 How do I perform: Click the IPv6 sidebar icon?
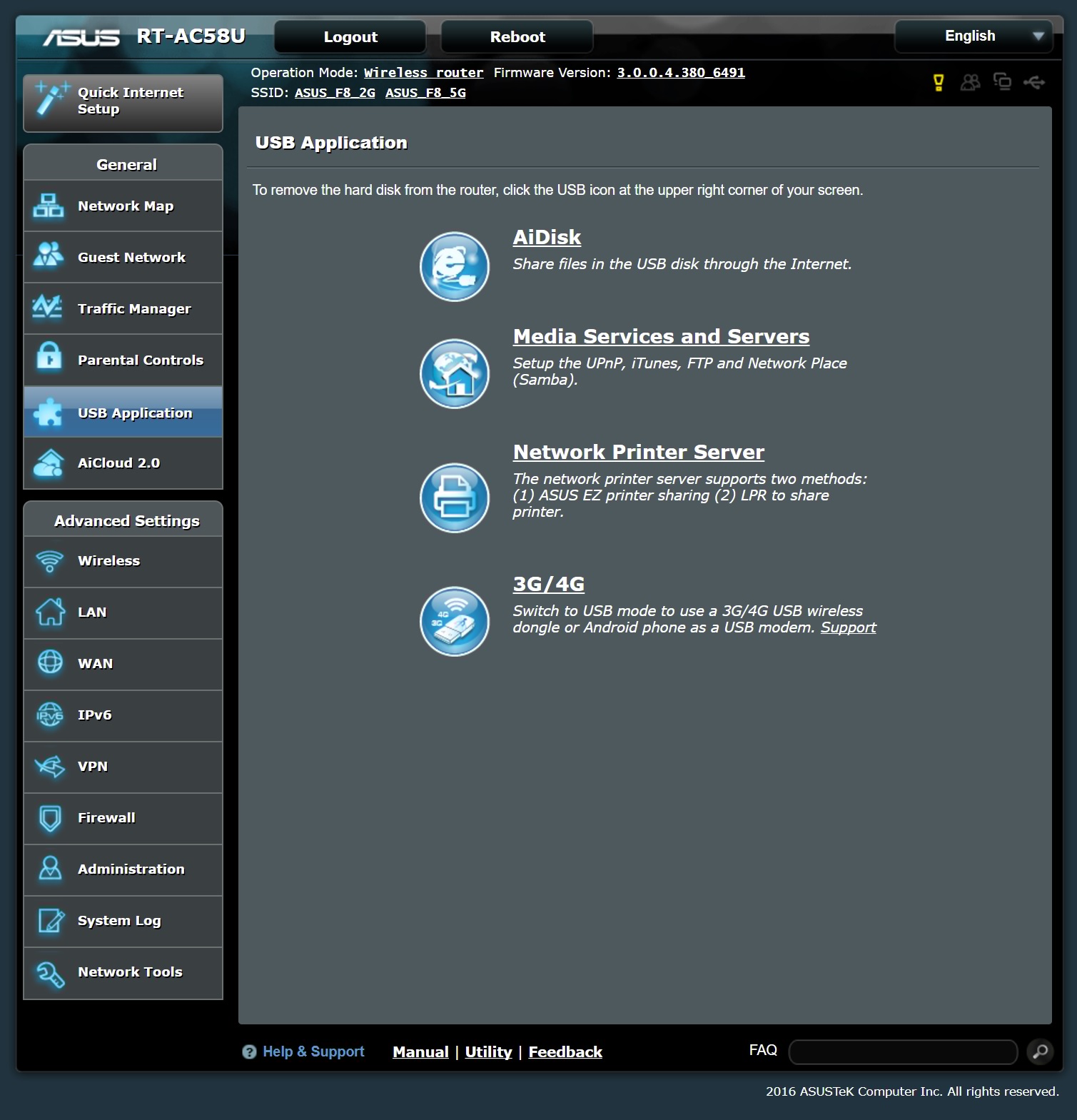tap(50, 714)
